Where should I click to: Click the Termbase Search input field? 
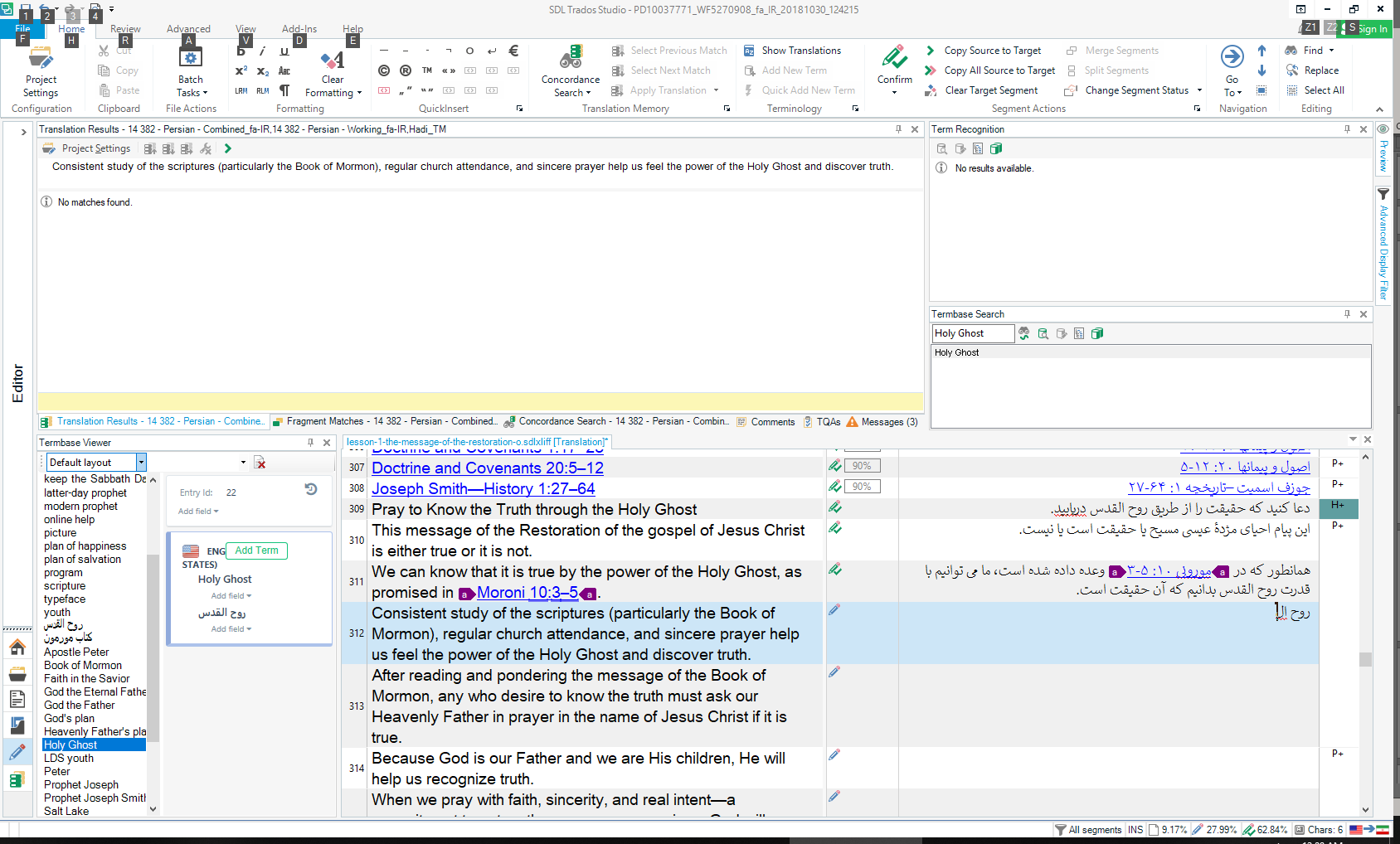pyautogui.click(x=972, y=333)
